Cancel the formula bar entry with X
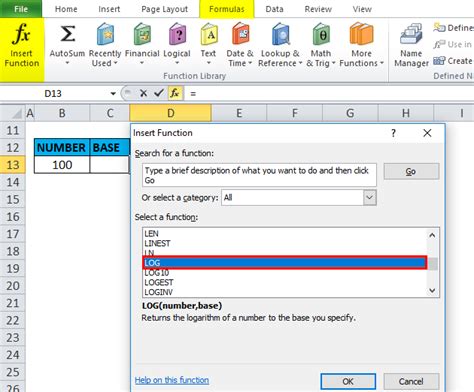The width and height of the screenshot is (474, 392). point(143,93)
